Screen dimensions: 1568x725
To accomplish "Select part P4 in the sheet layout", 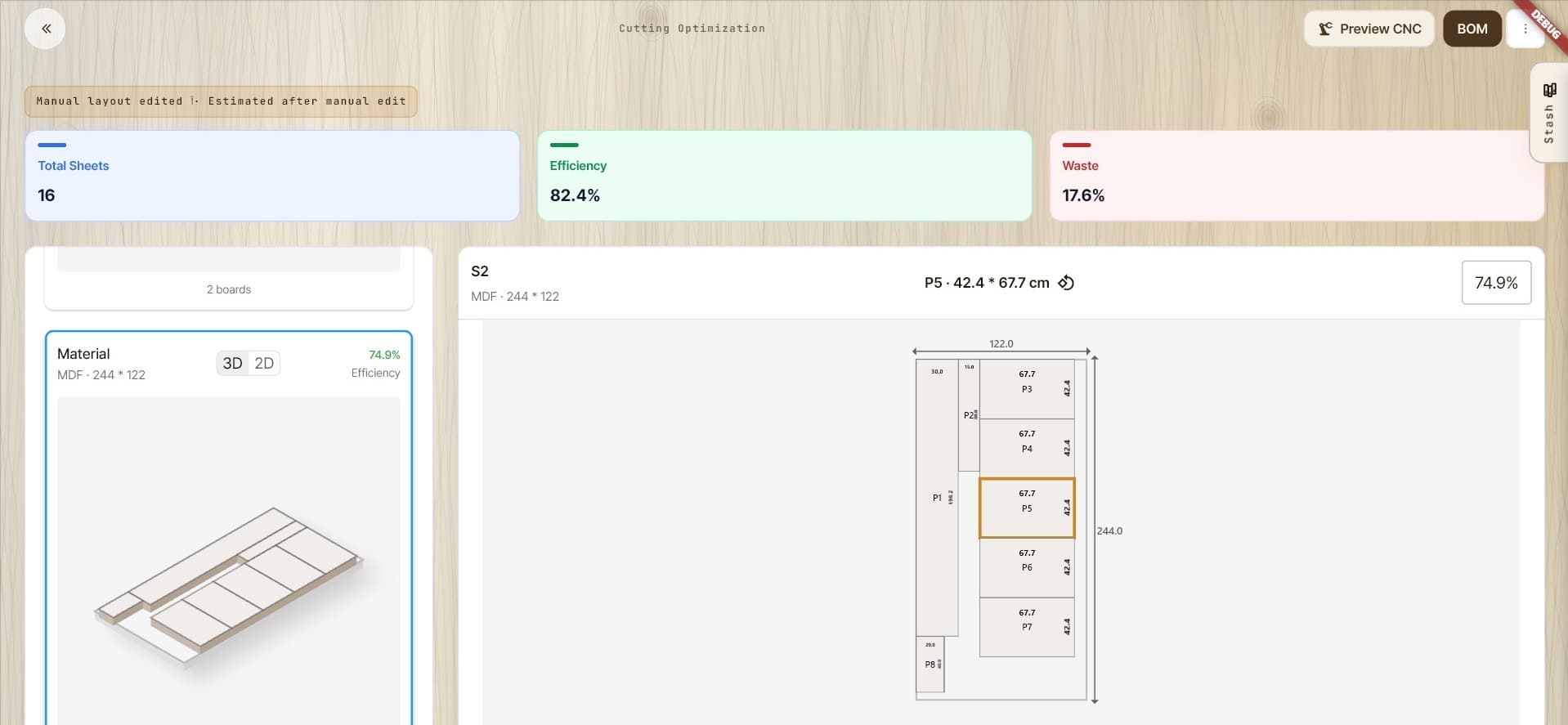I will pyautogui.click(x=1027, y=449).
